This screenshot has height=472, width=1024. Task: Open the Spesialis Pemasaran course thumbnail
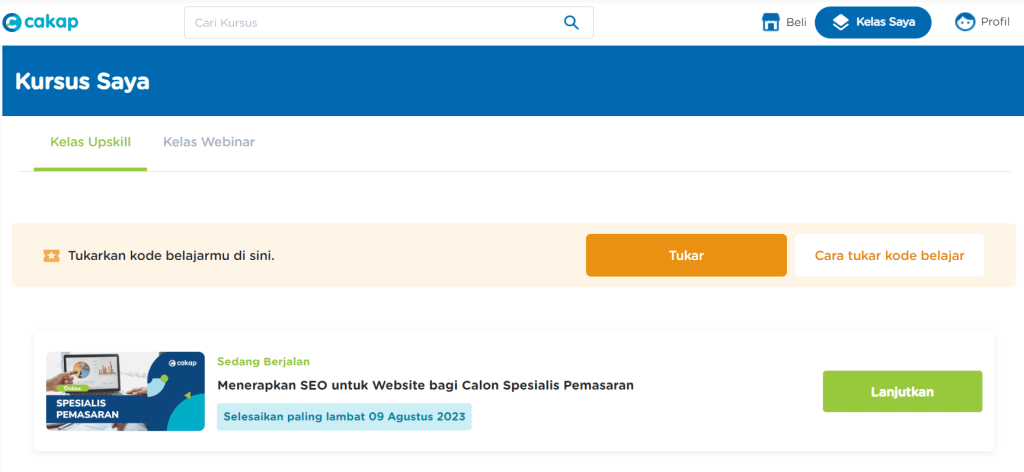point(125,391)
